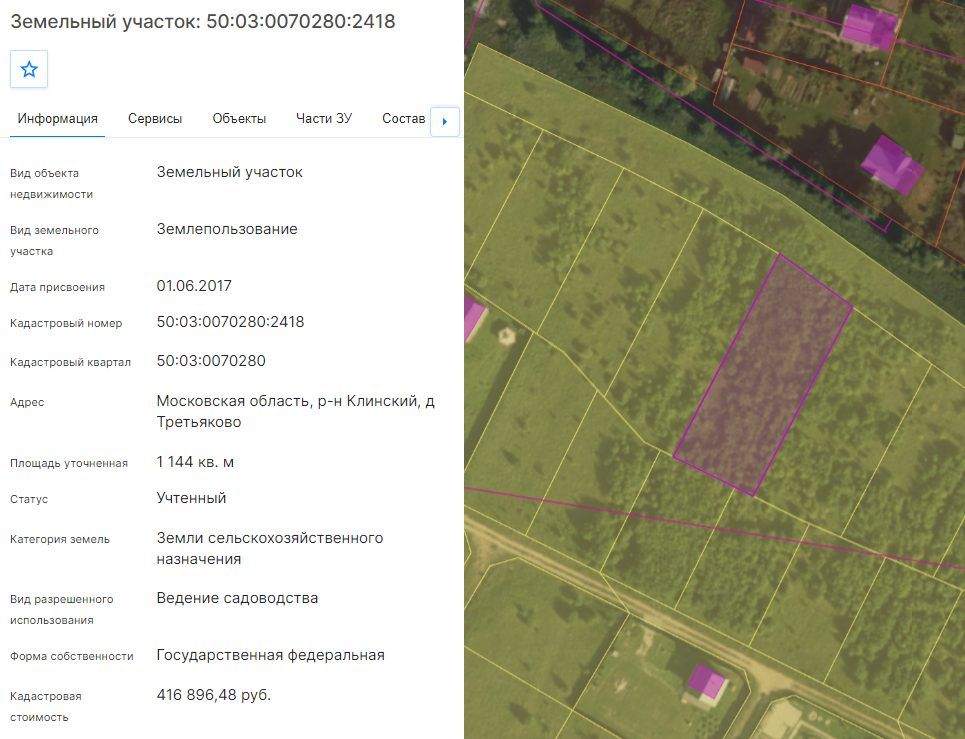The width and height of the screenshot is (965, 739).
Task: Click the parcel title heading with cadastral number
Action: click(x=203, y=22)
